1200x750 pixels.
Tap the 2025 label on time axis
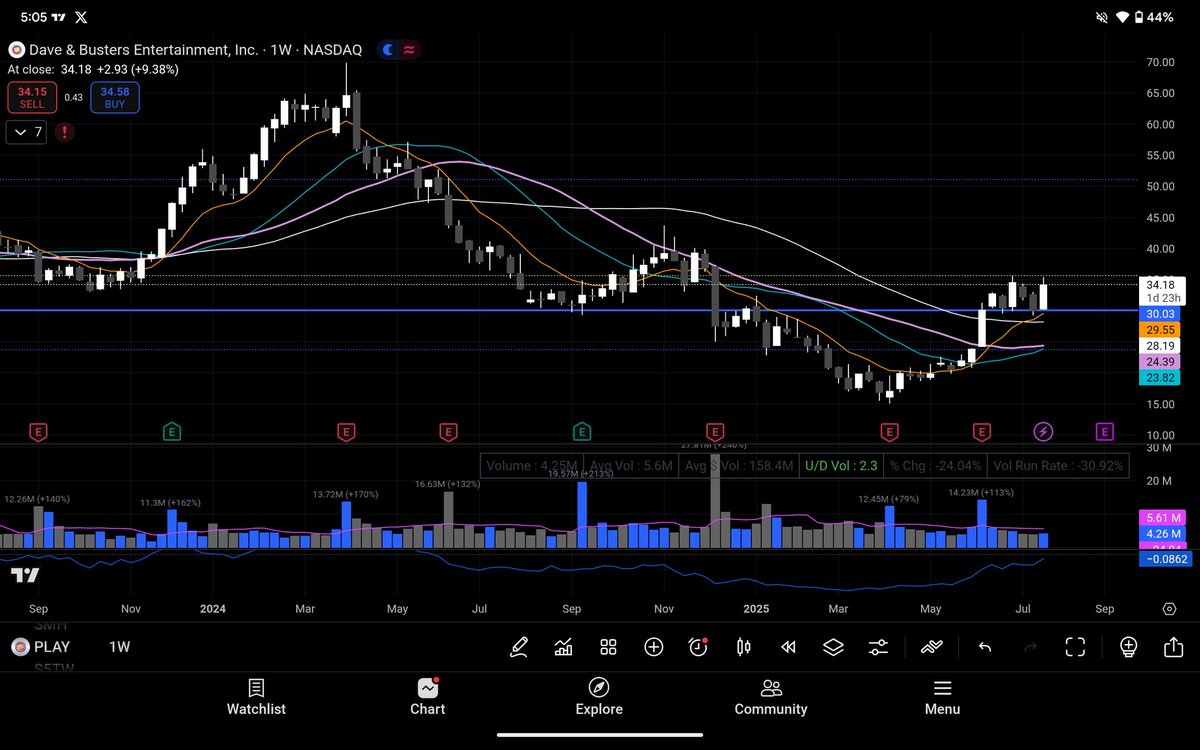(x=757, y=608)
